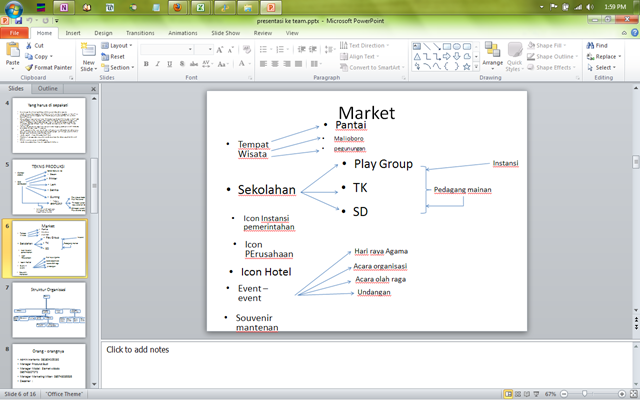Increase font size with grow font icon
This screenshot has width=640, height=400.
(220, 50)
